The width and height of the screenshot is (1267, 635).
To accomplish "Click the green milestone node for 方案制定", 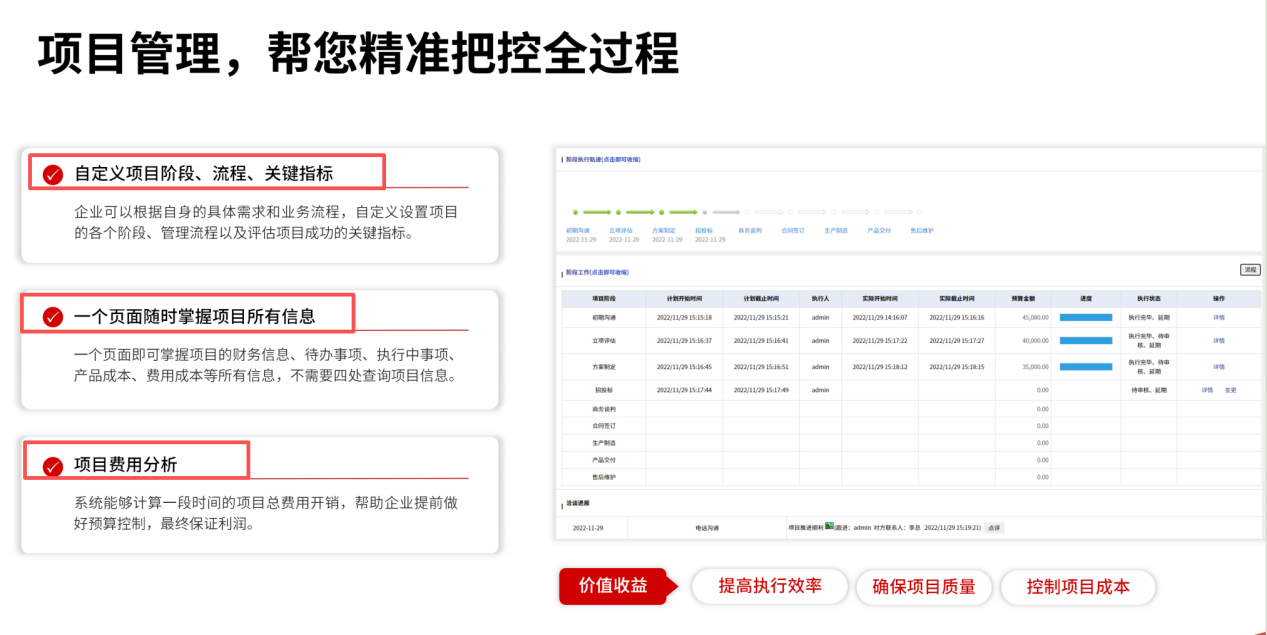I will [x=661, y=211].
